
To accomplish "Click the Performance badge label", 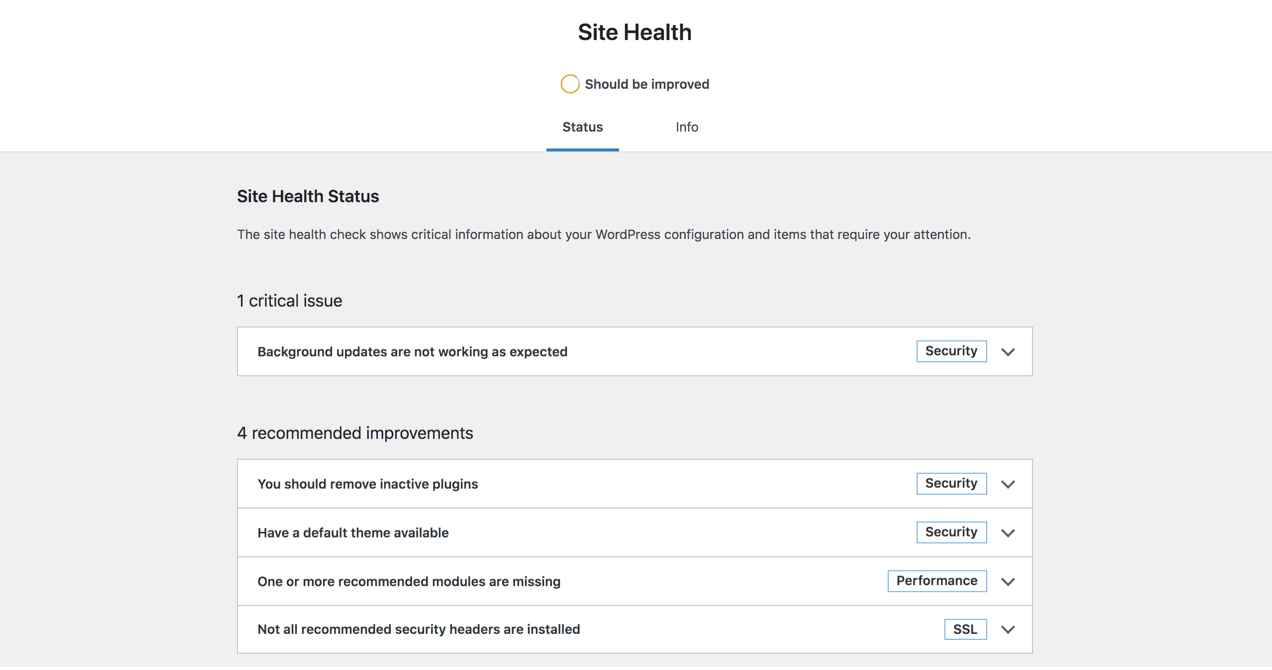I will (x=937, y=581).
